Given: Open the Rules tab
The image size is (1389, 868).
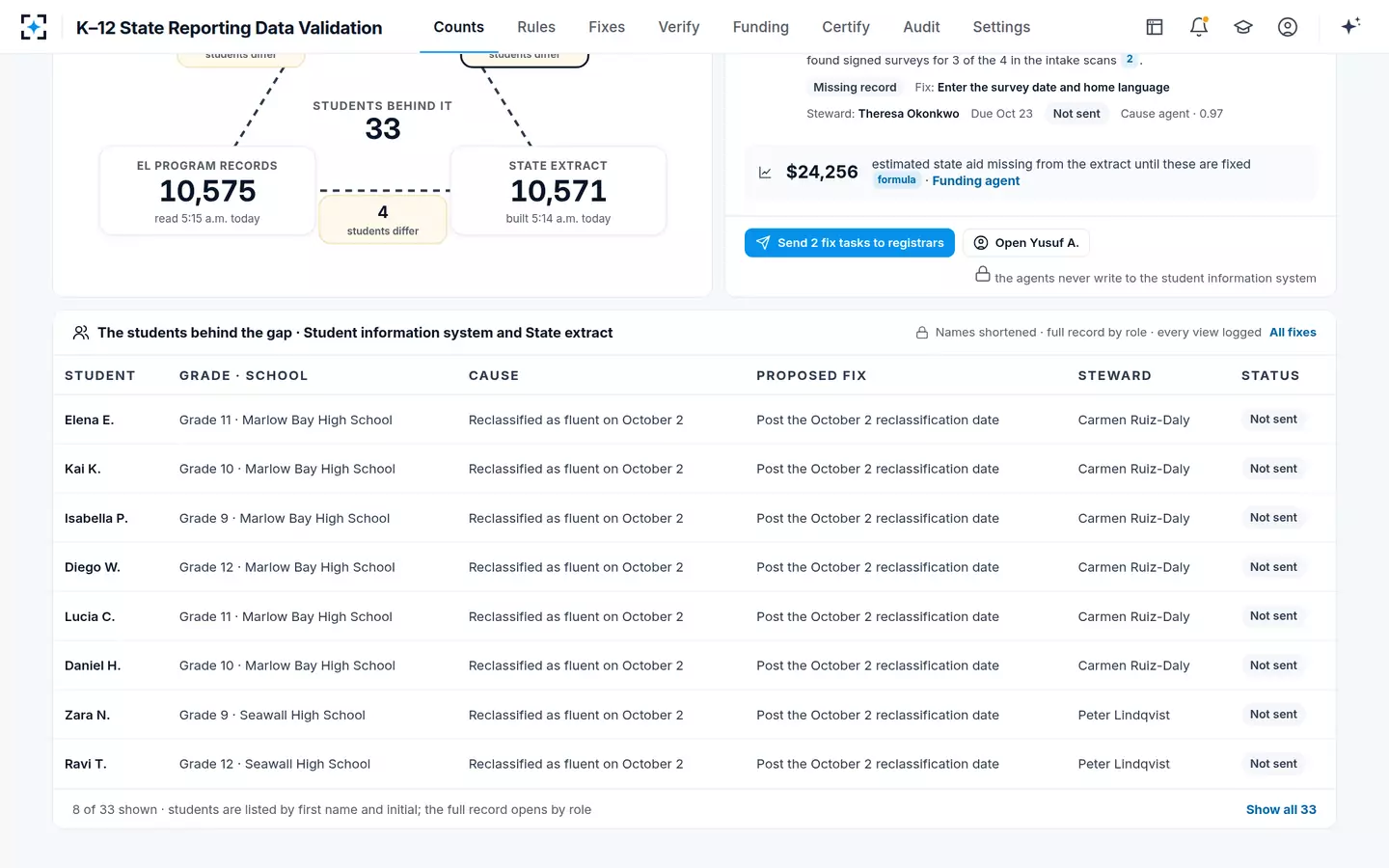Looking at the screenshot, I should coord(536,27).
